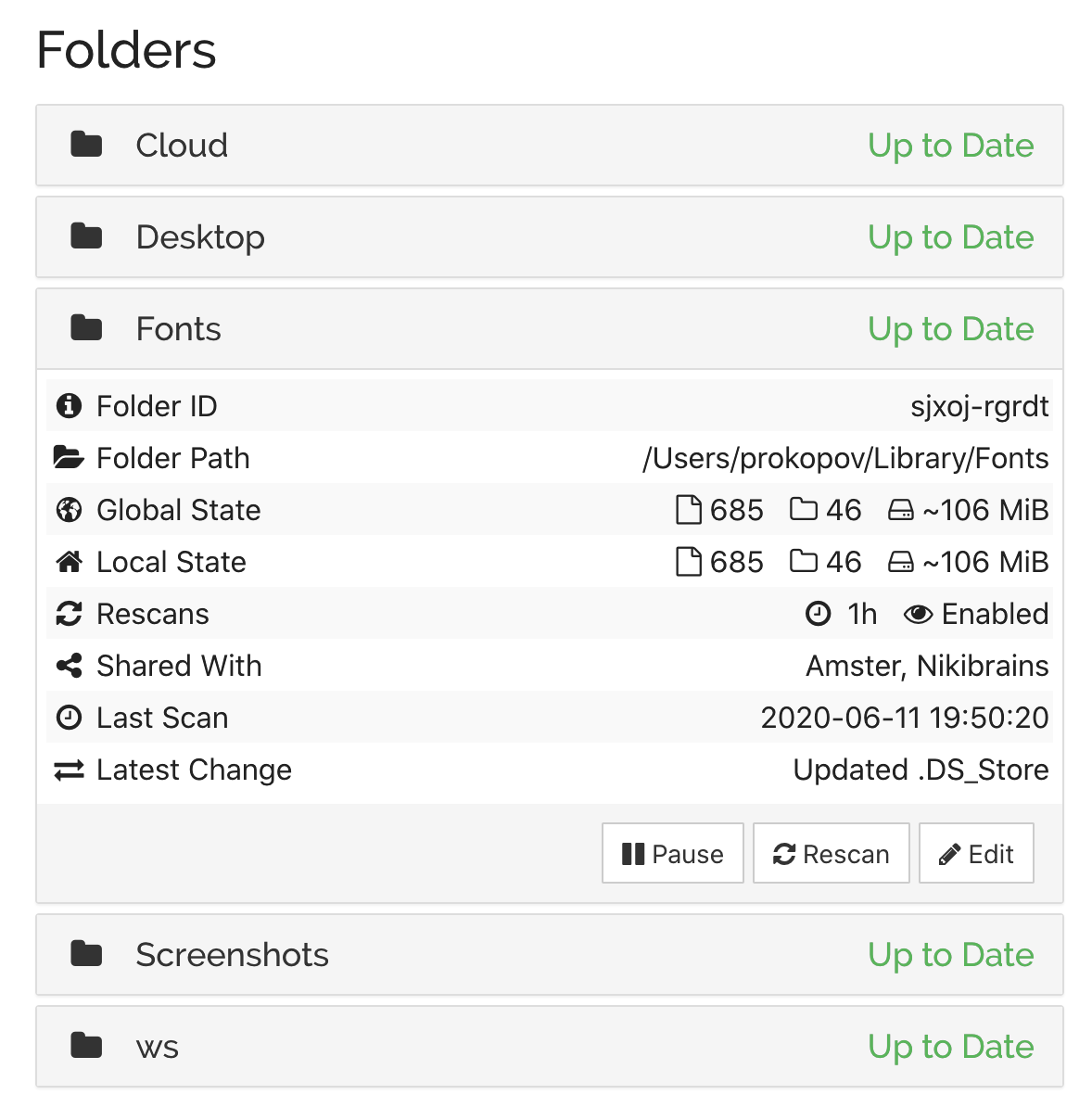The image size is (1092, 1120).
Task: Expand the Screenshots folder panel
Action: pos(232,955)
